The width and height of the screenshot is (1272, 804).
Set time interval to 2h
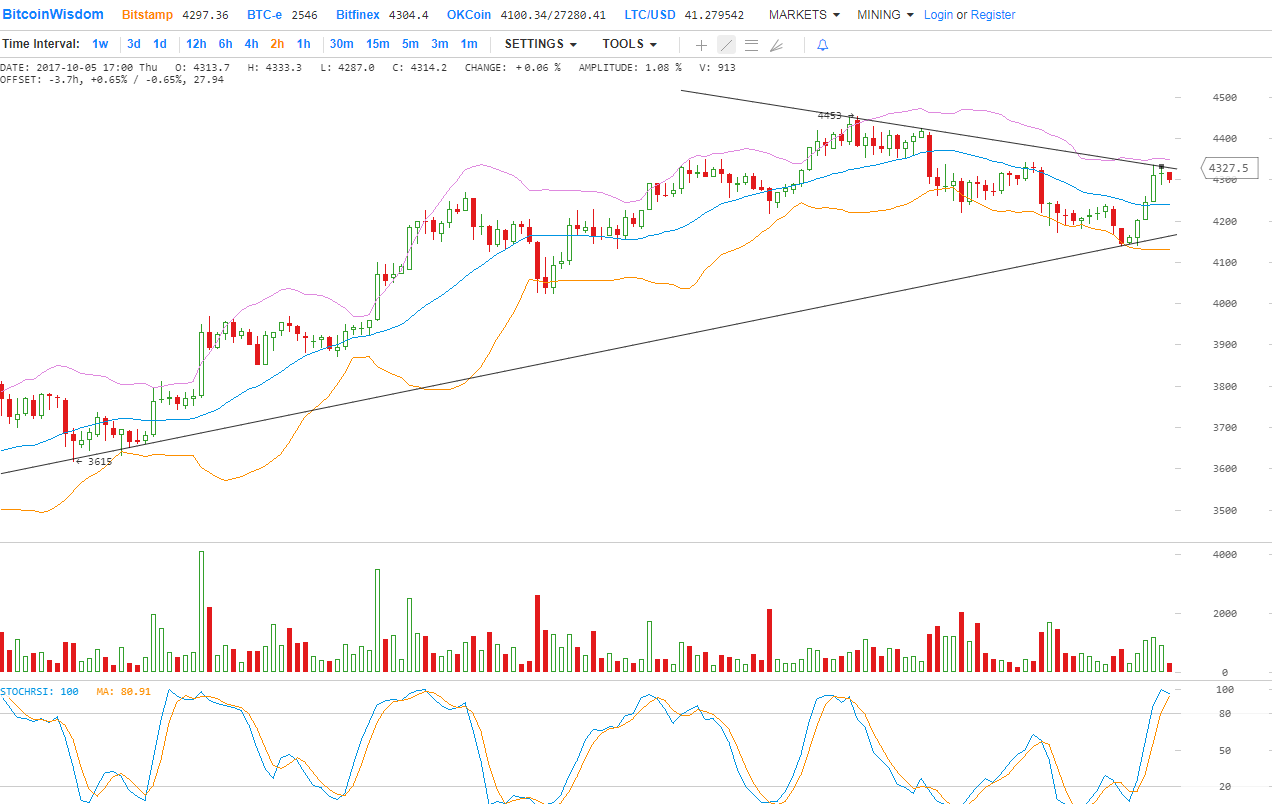click(277, 44)
